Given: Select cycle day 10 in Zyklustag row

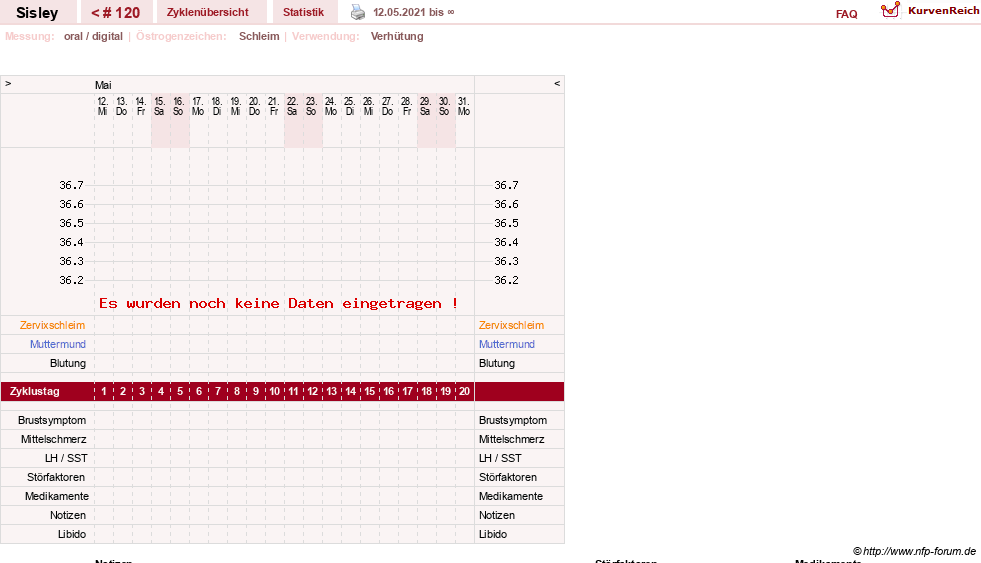Looking at the screenshot, I should click(275, 391).
